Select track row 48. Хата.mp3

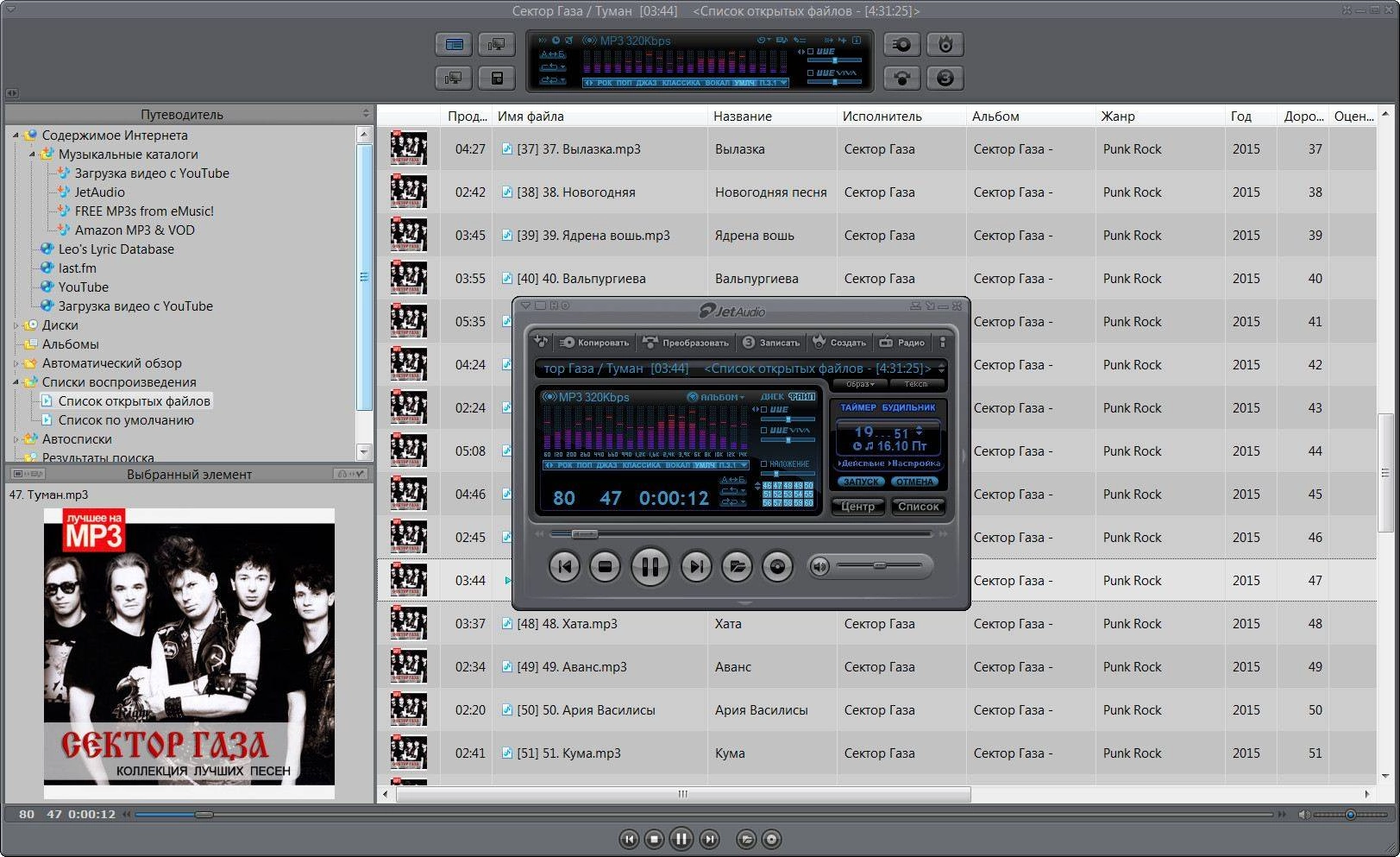876,624
